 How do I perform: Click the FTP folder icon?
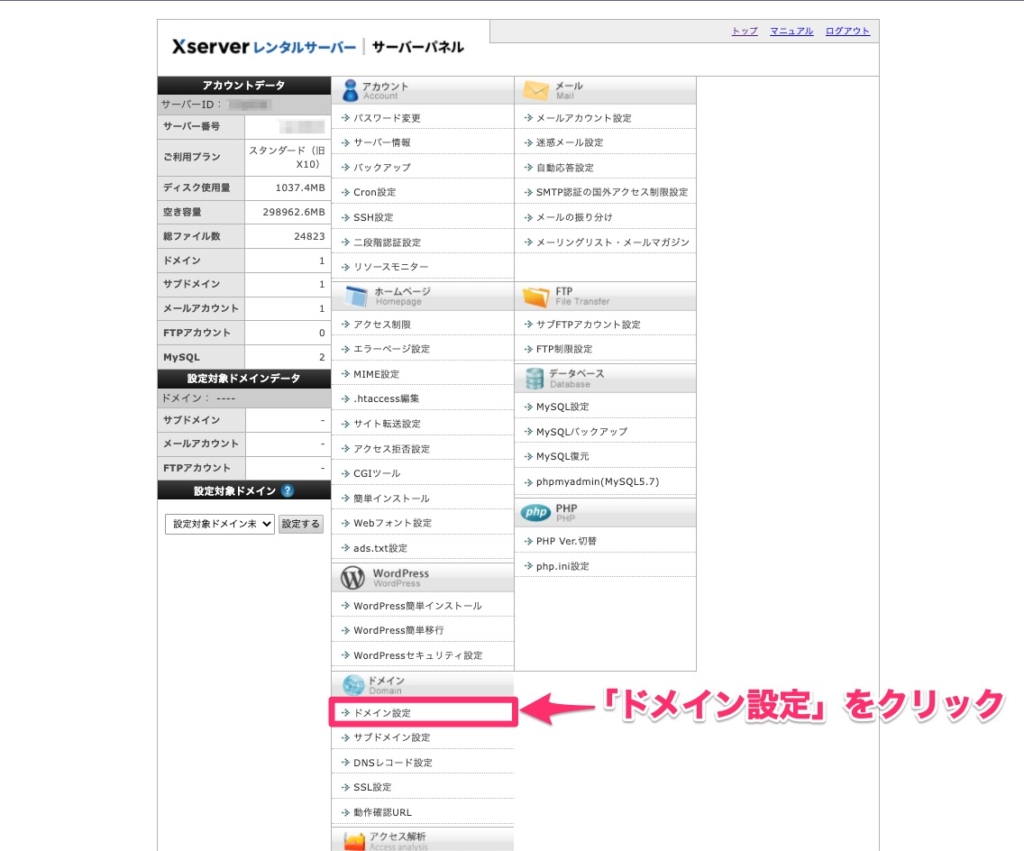[x=536, y=296]
